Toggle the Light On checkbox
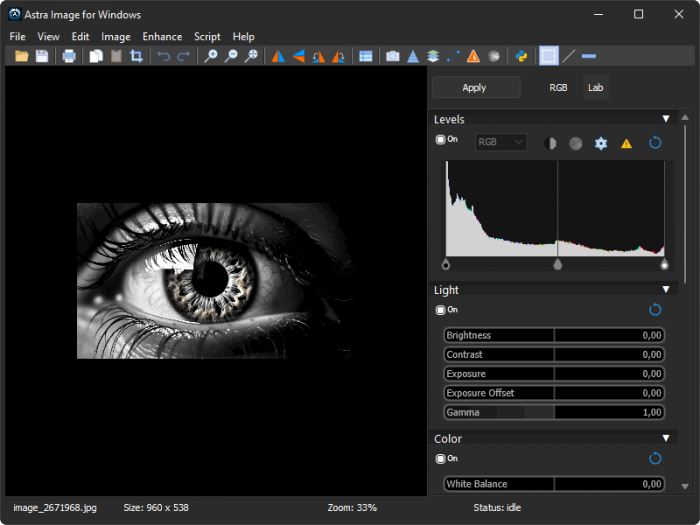 click(x=441, y=310)
